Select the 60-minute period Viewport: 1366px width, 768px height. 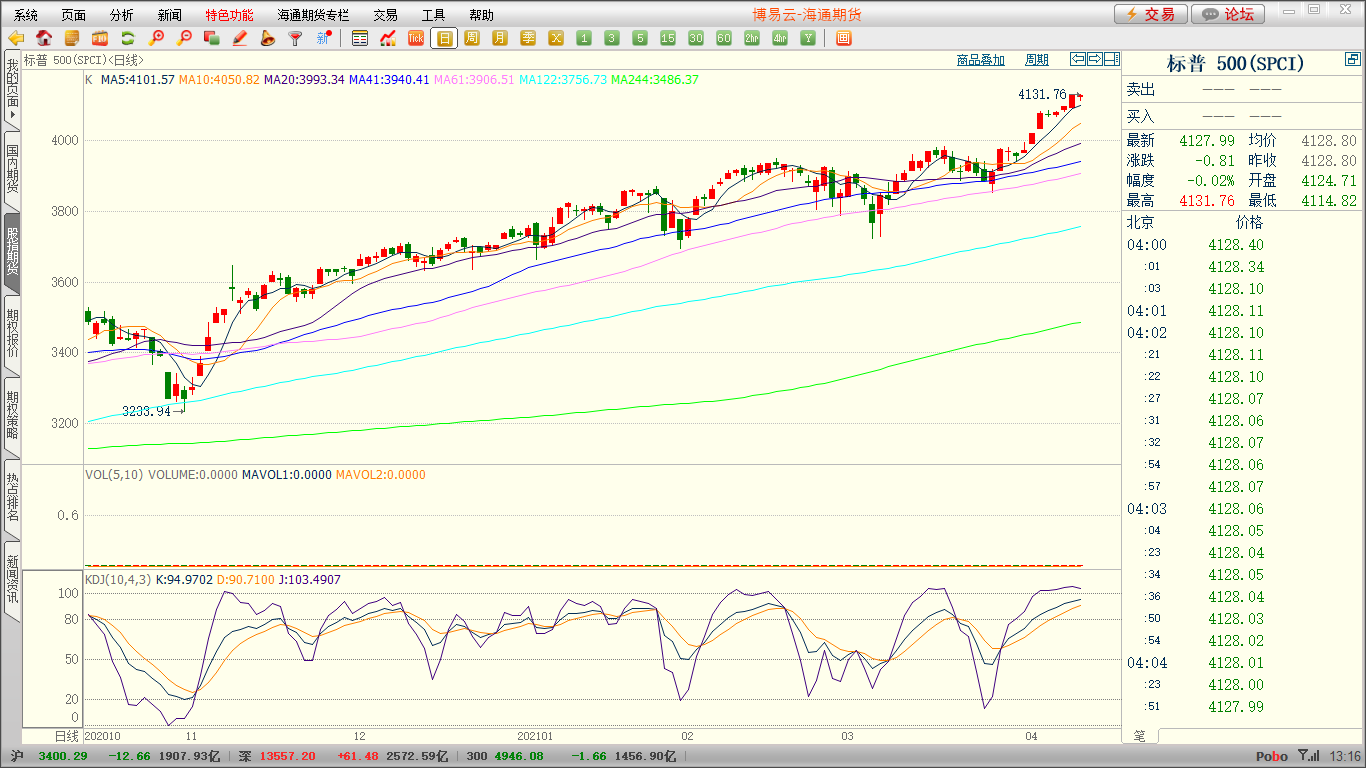pyautogui.click(x=724, y=38)
